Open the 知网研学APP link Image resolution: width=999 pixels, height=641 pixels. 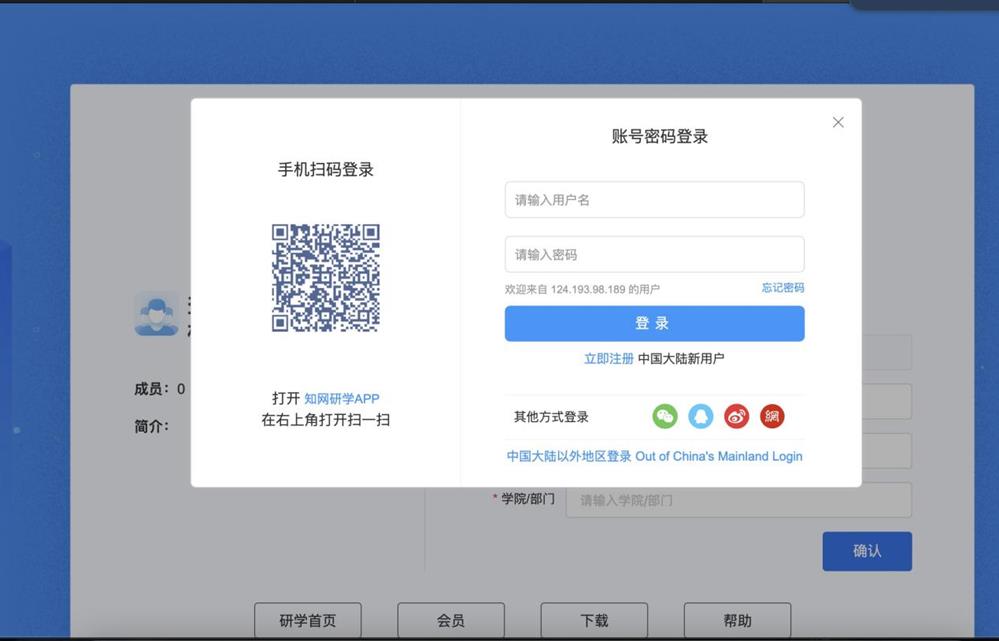click(341, 399)
